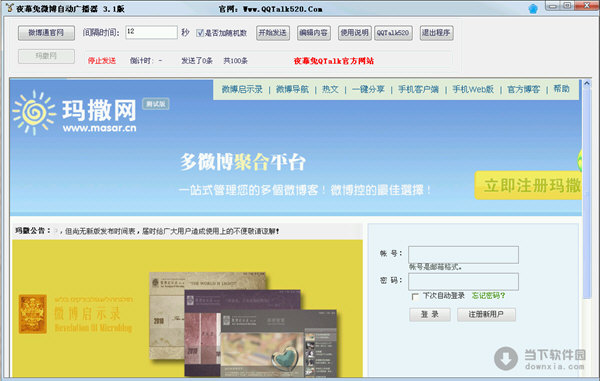Open 热文 in the site navigation
Image resolution: width=600 pixels, height=381 pixels.
(330, 90)
